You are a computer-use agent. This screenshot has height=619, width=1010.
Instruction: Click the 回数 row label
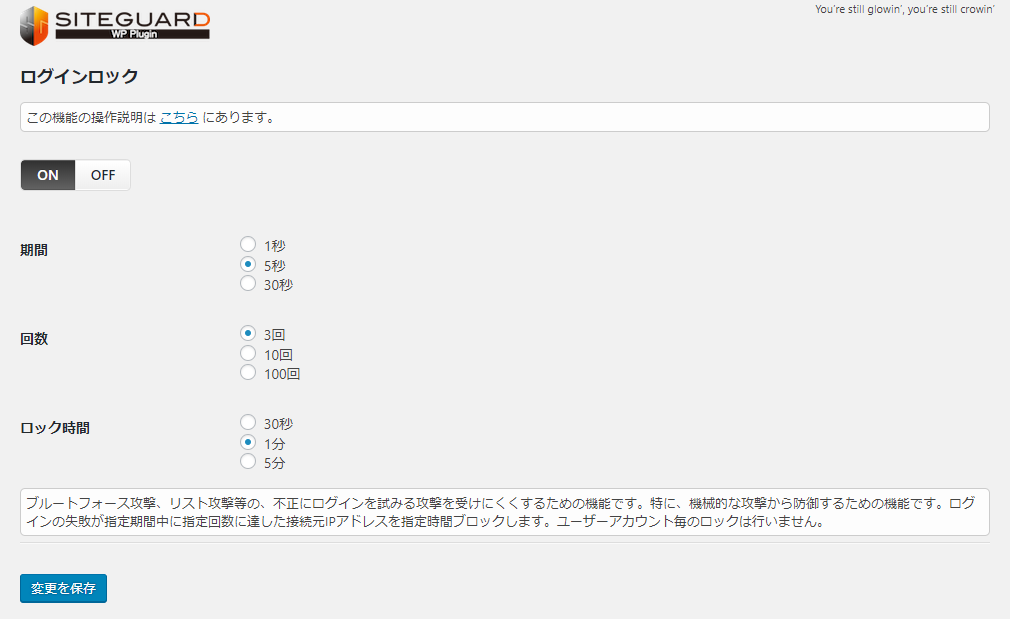click(x=34, y=339)
